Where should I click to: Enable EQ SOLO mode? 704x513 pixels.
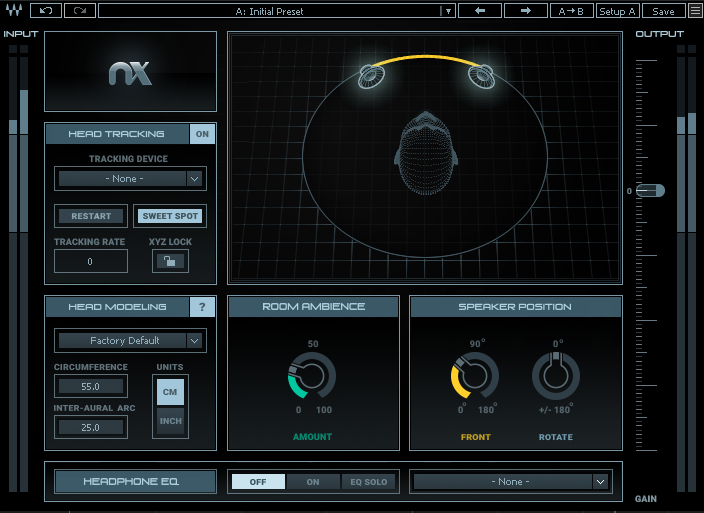pos(369,482)
